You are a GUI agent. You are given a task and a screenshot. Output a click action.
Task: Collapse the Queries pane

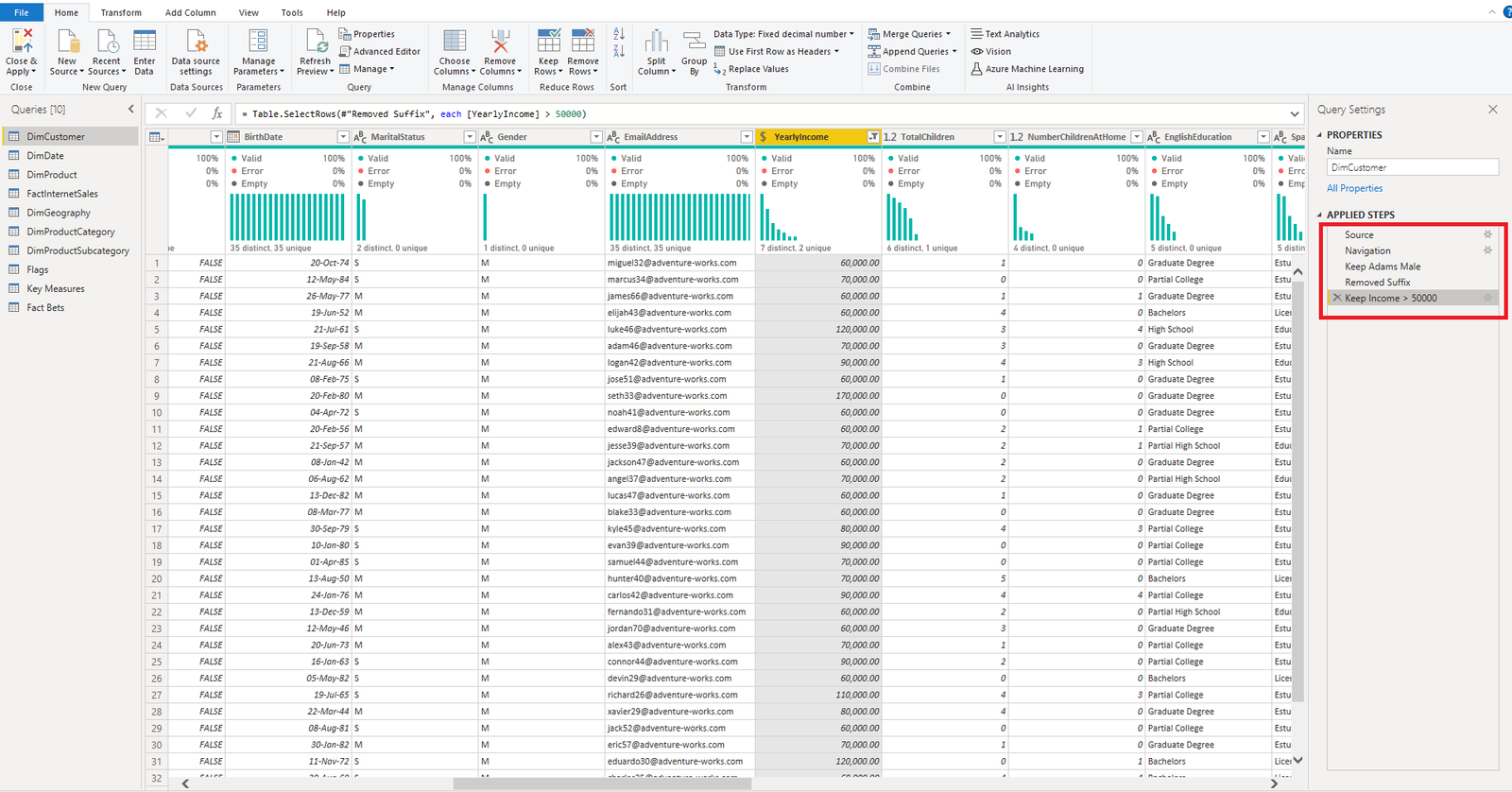tap(131, 110)
